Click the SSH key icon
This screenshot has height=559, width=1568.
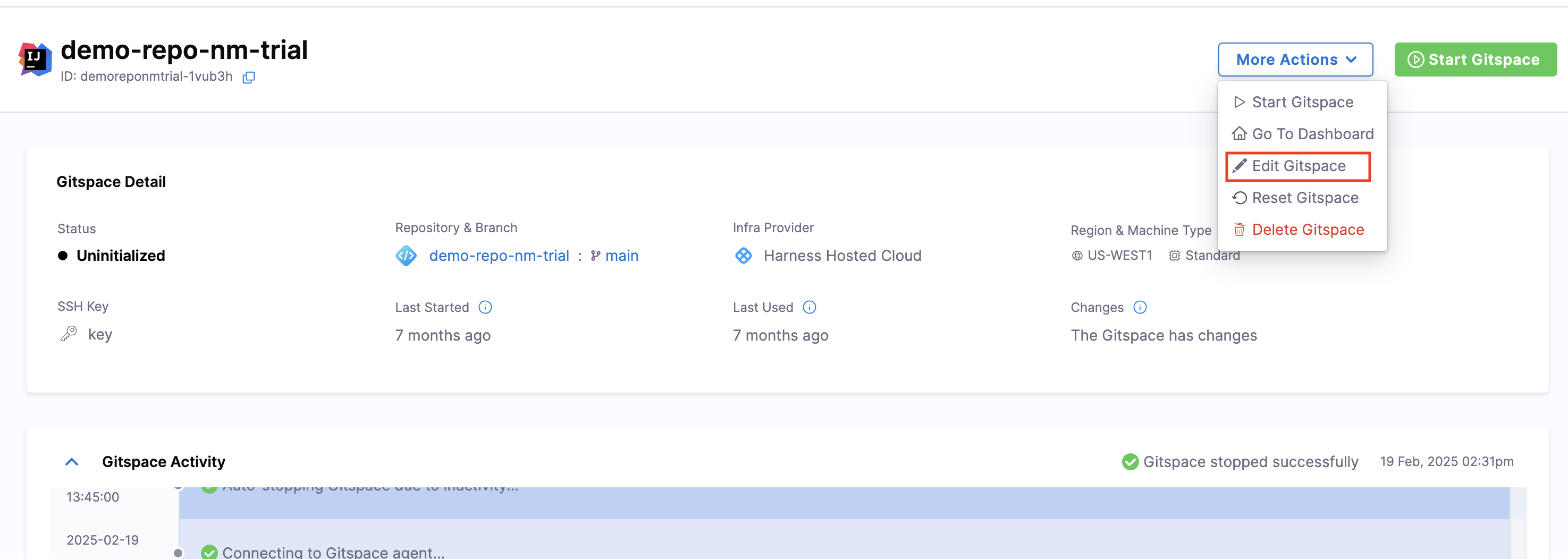(69, 334)
